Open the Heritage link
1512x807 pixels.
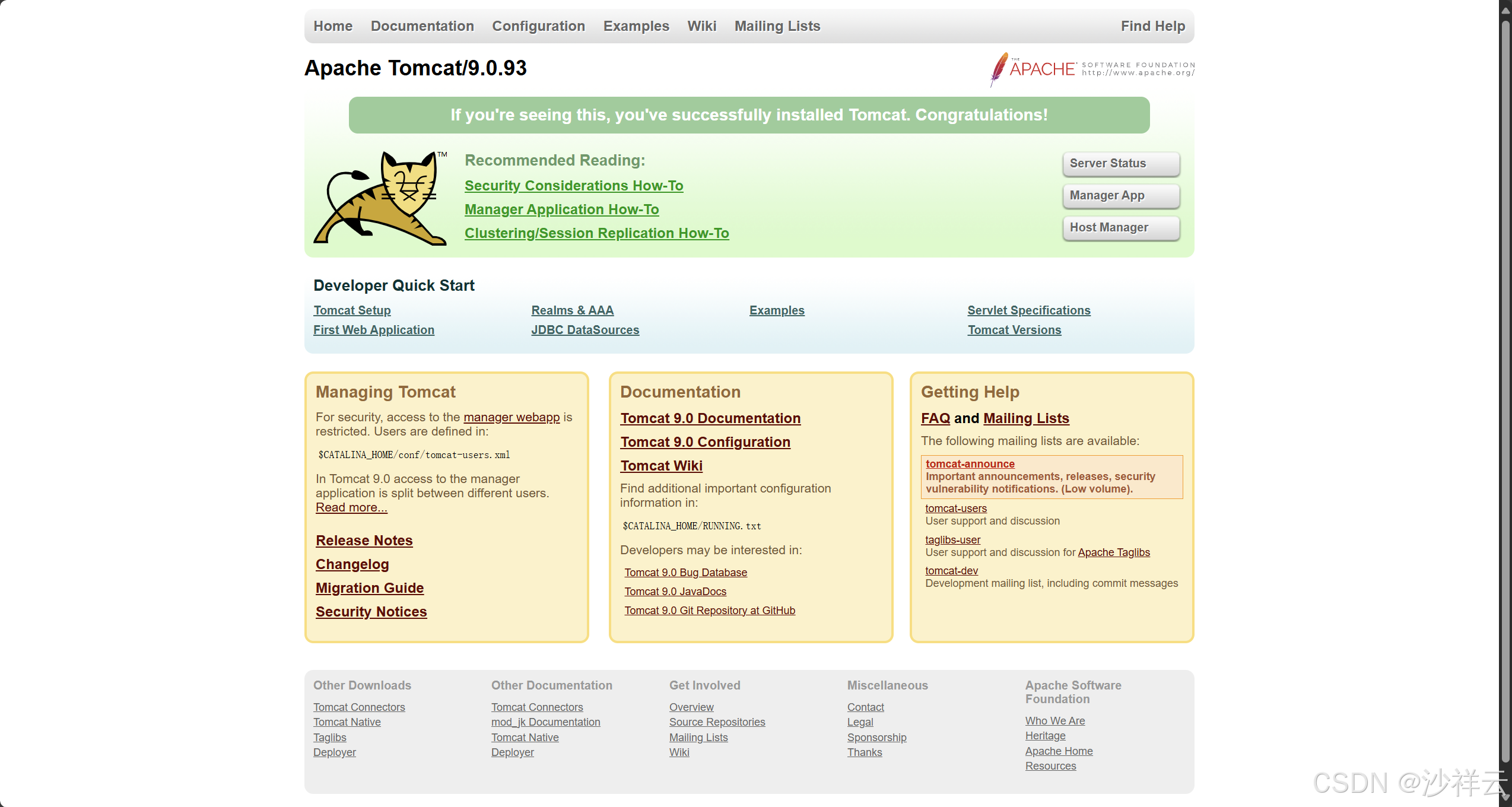(x=1046, y=736)
